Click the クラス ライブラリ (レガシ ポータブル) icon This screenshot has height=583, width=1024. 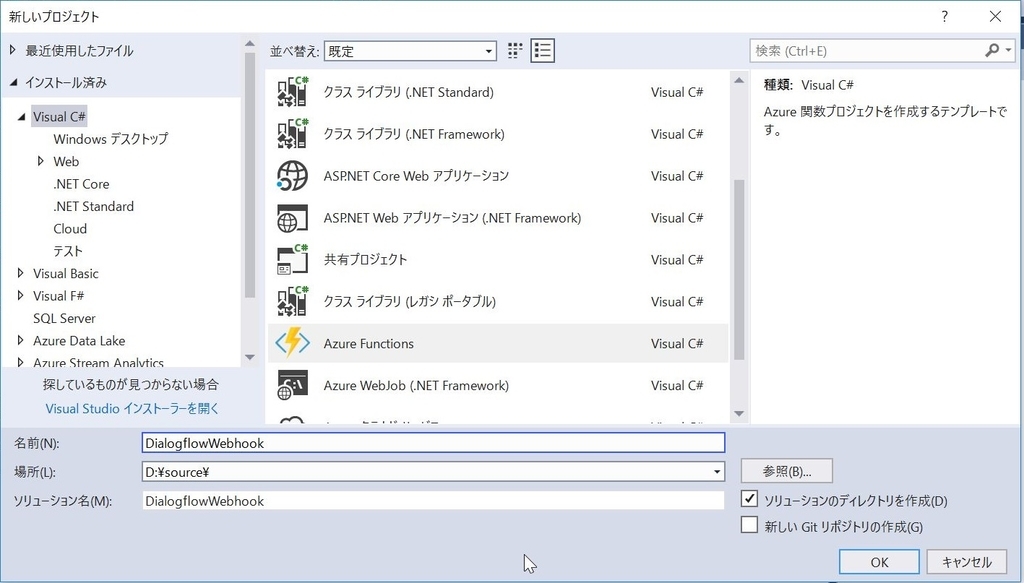(x=291, y=301)
